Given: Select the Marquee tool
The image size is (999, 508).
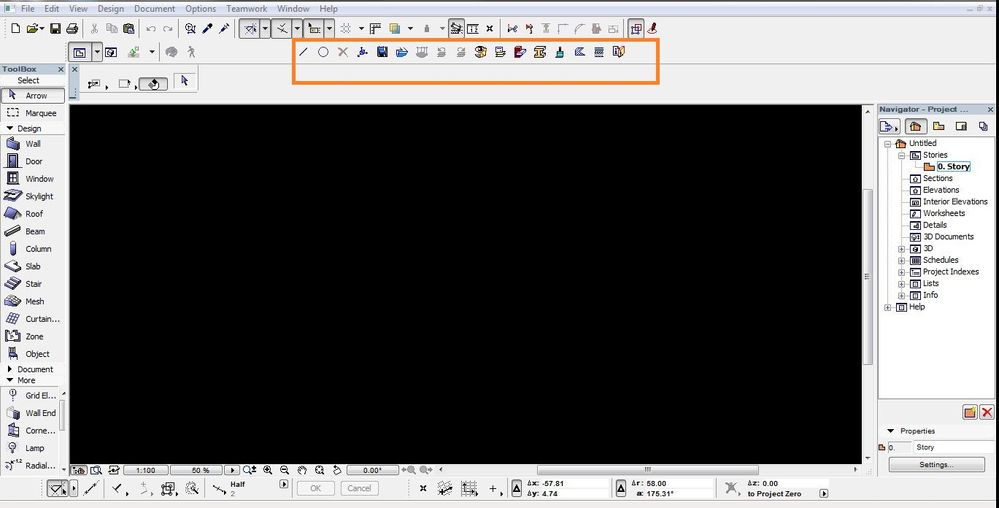Looking at the screenshot, I should tap(32, 113).
